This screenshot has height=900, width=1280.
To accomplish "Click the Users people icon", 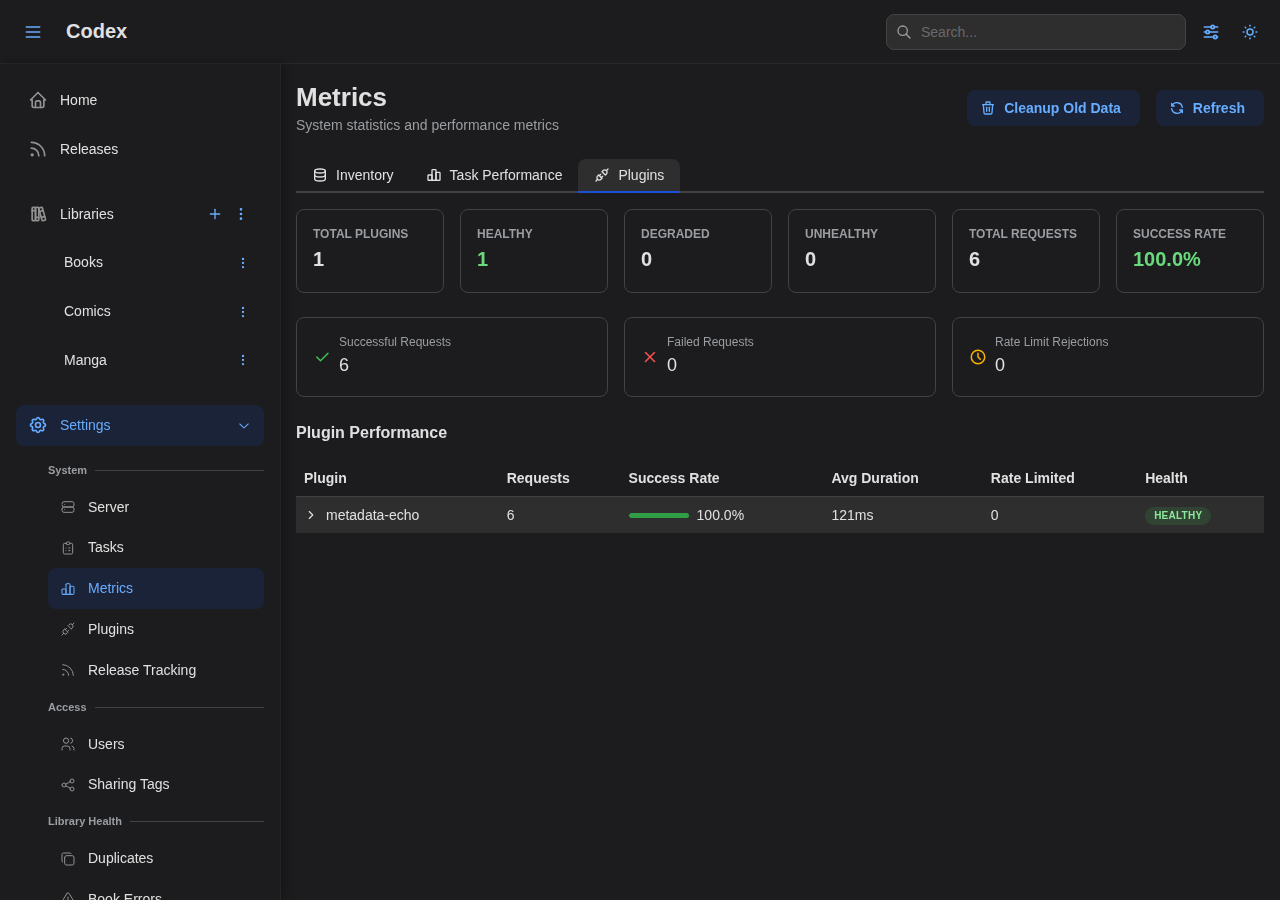I will (x=68, y=744).
